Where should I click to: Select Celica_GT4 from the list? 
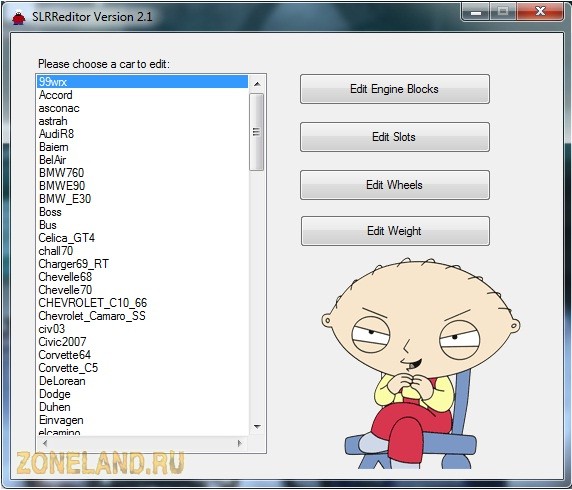point(142,238)
